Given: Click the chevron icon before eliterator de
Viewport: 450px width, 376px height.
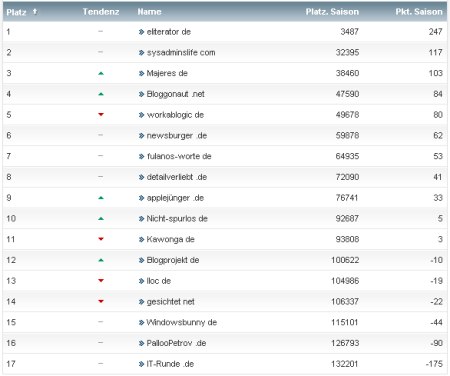Looking at the screenshot, I should point(141,32).
